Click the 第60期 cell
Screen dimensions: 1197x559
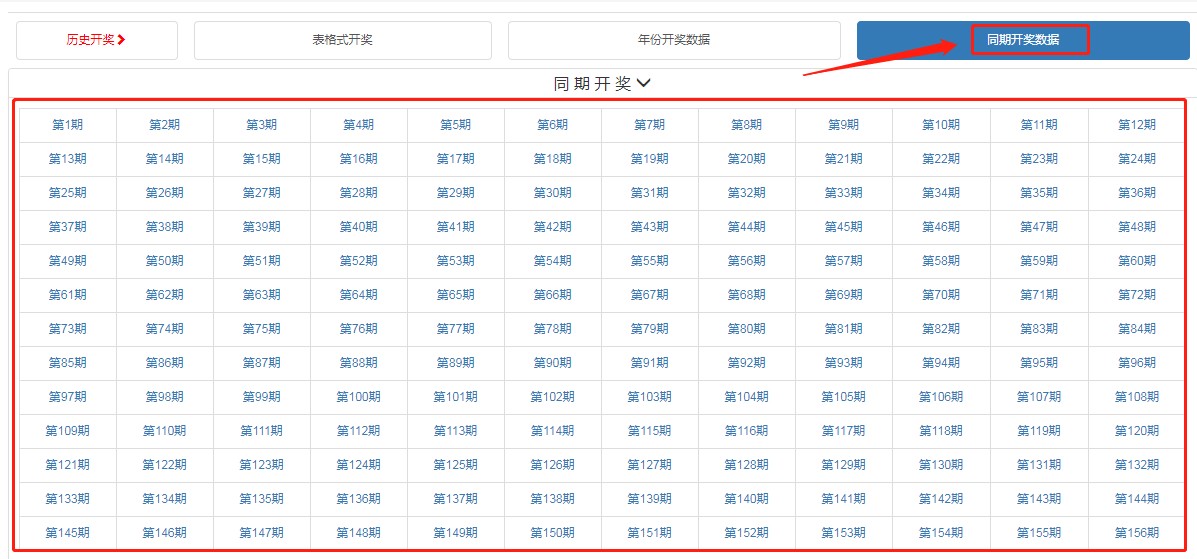[1137, 261]
